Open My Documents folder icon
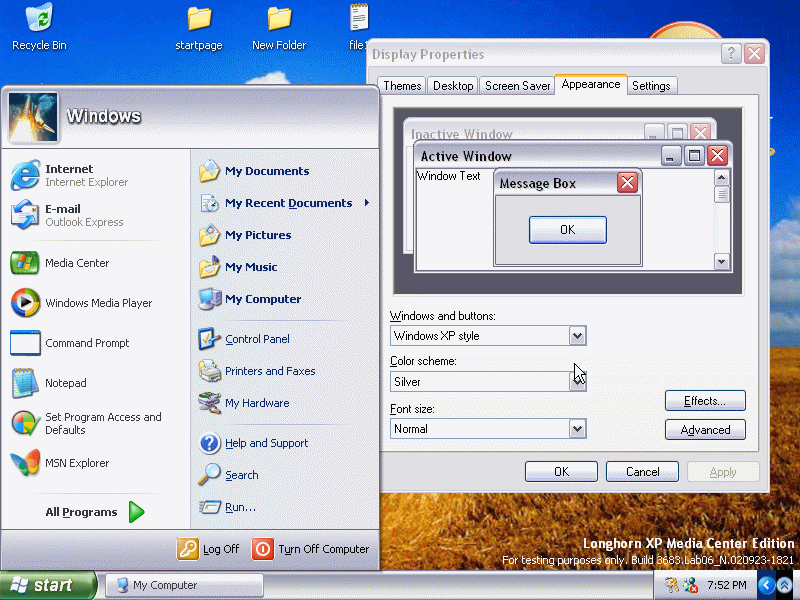The height and width of the screenshot is (600, 800). (x=209, y=171)
